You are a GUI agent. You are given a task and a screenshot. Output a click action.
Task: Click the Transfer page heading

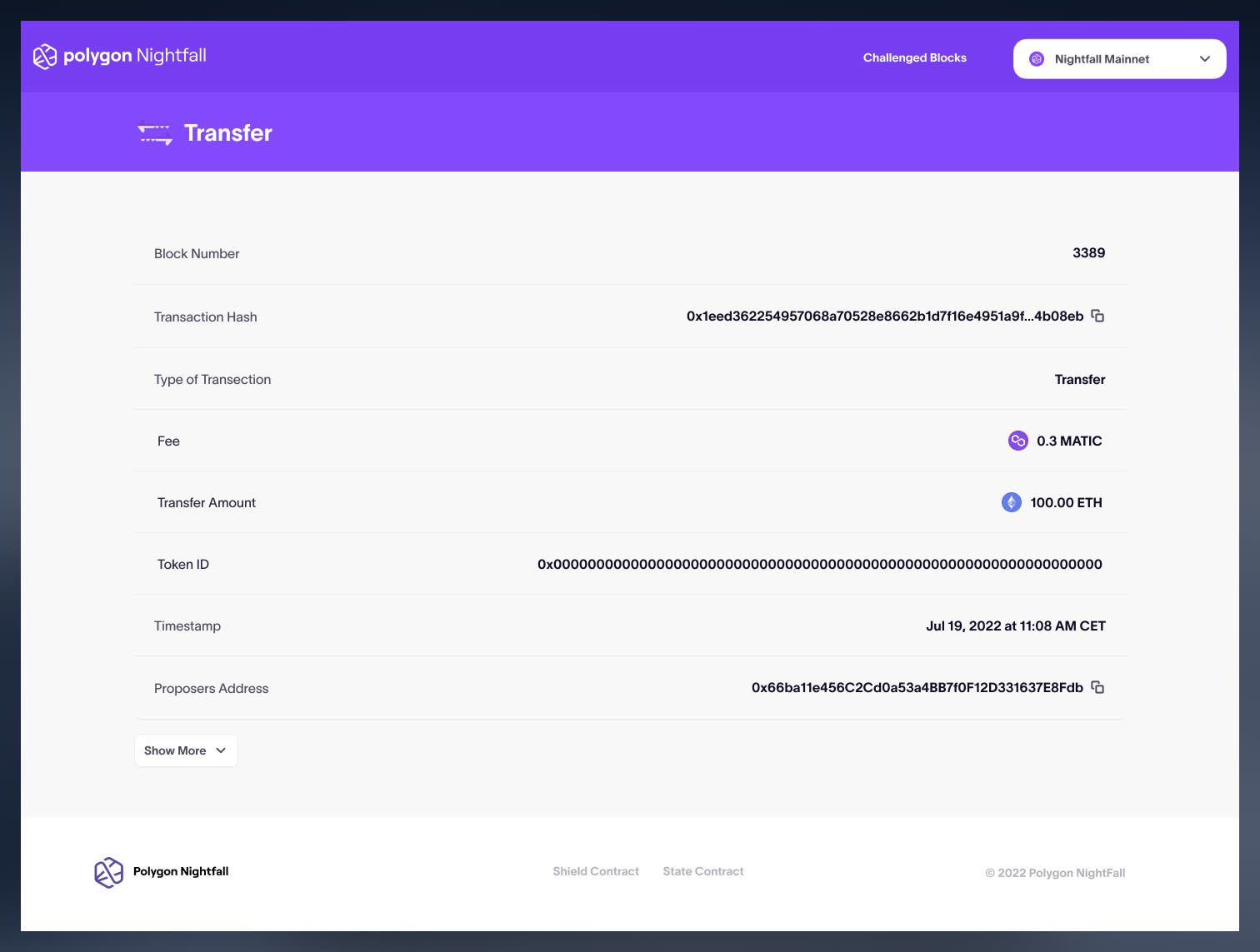pyautogui.click(x=228, y=133)
